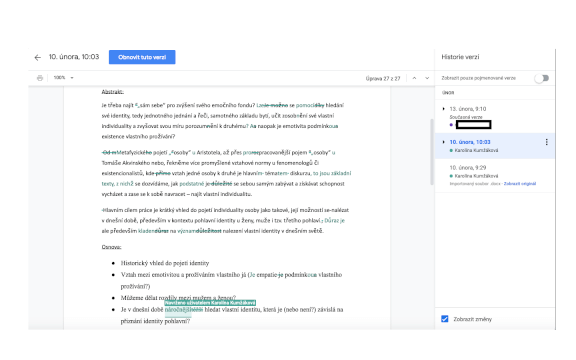576x360 pixels.
Task: Open more options for 10. února 10:03 version
Action: 547,142
